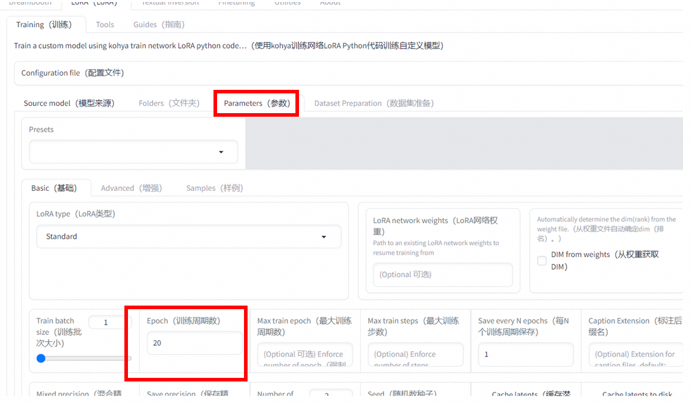691x405 pixels.
Task: Open the Presets dropdown
Action: 134,152
